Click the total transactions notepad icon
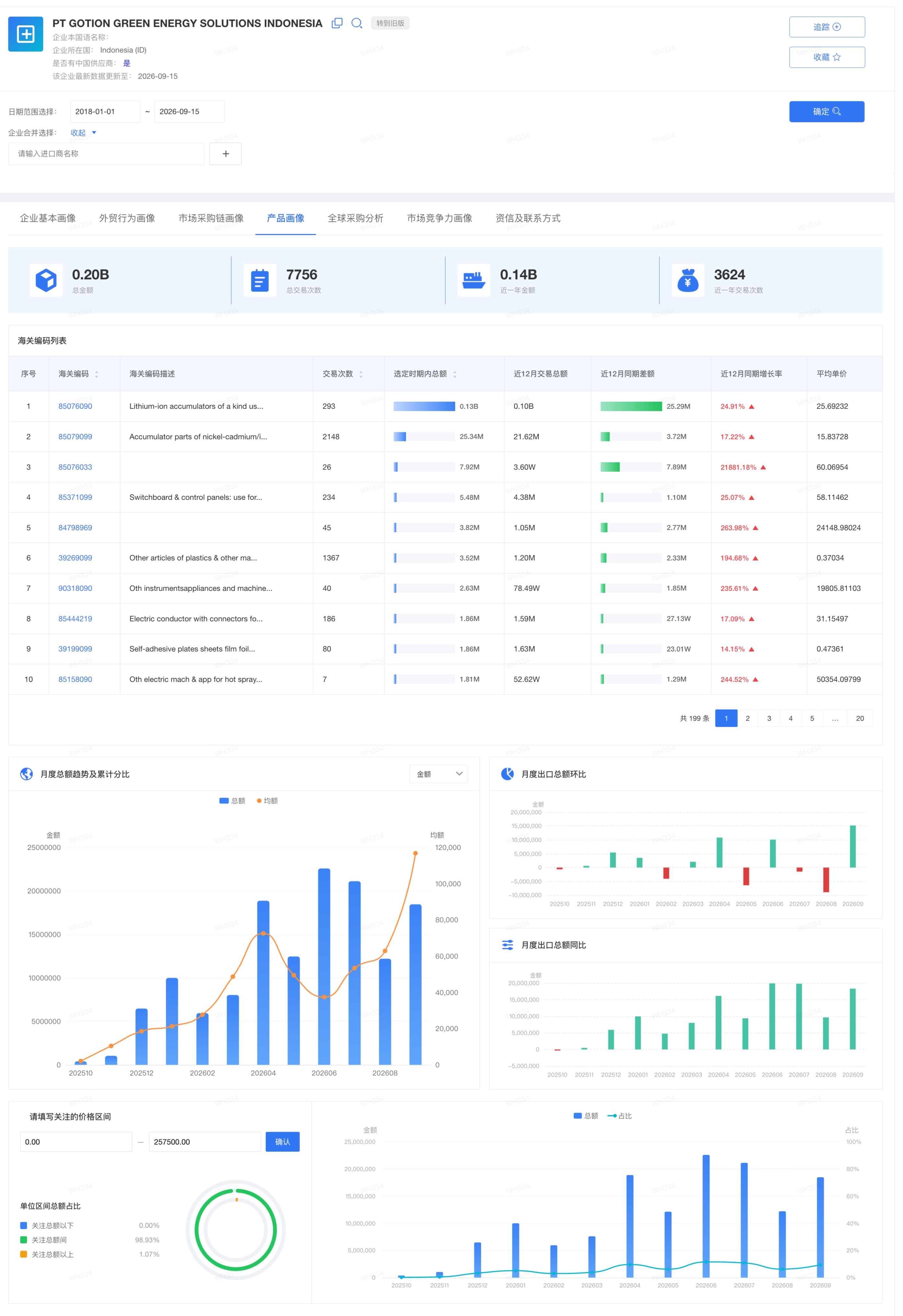This screenshot has width=903, height=1316. click(260, 280)
